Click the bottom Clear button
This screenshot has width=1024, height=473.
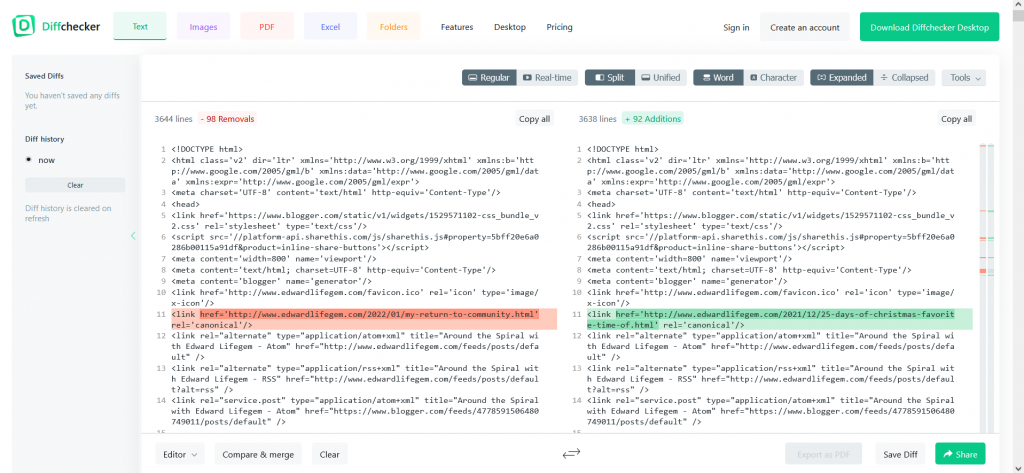click(330, 454)
